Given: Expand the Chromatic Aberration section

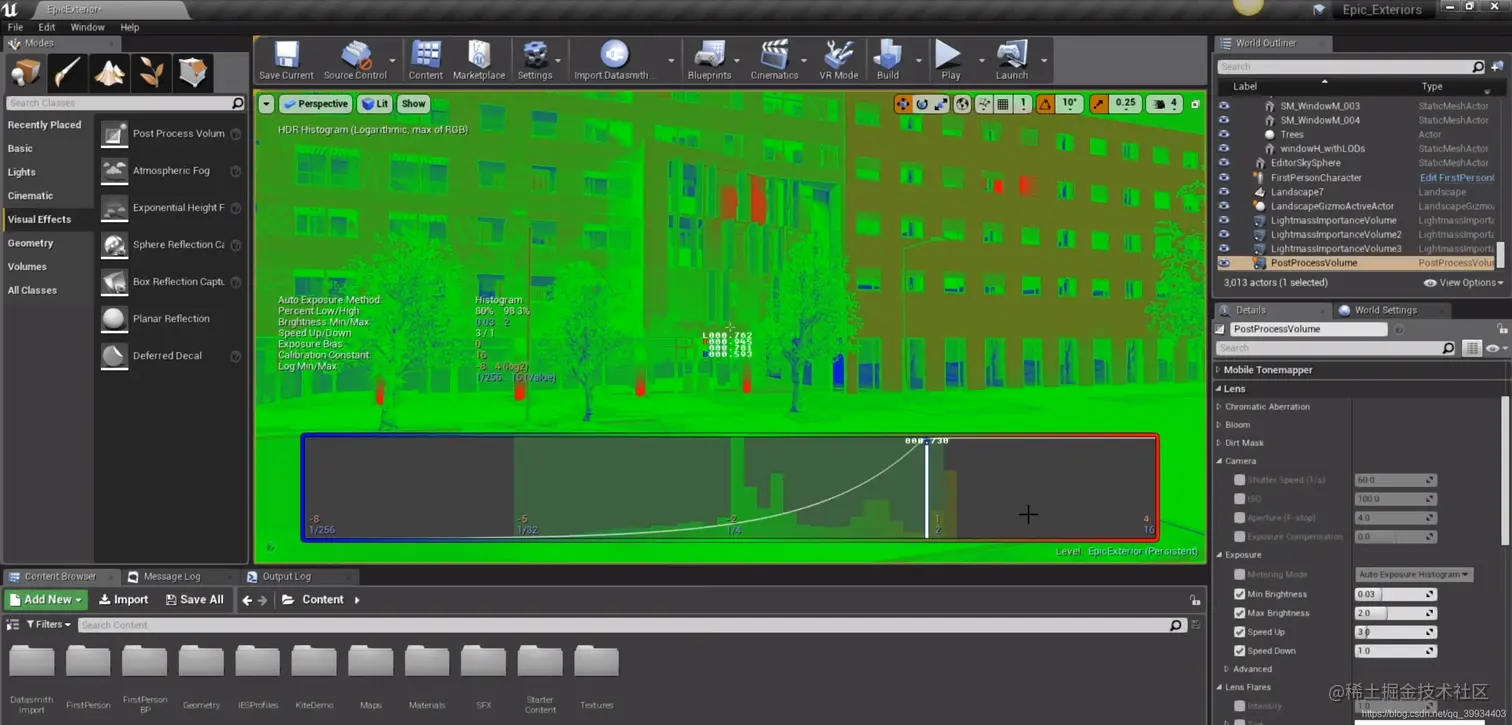Looking at the screenshot, I should pos(1219,407).
